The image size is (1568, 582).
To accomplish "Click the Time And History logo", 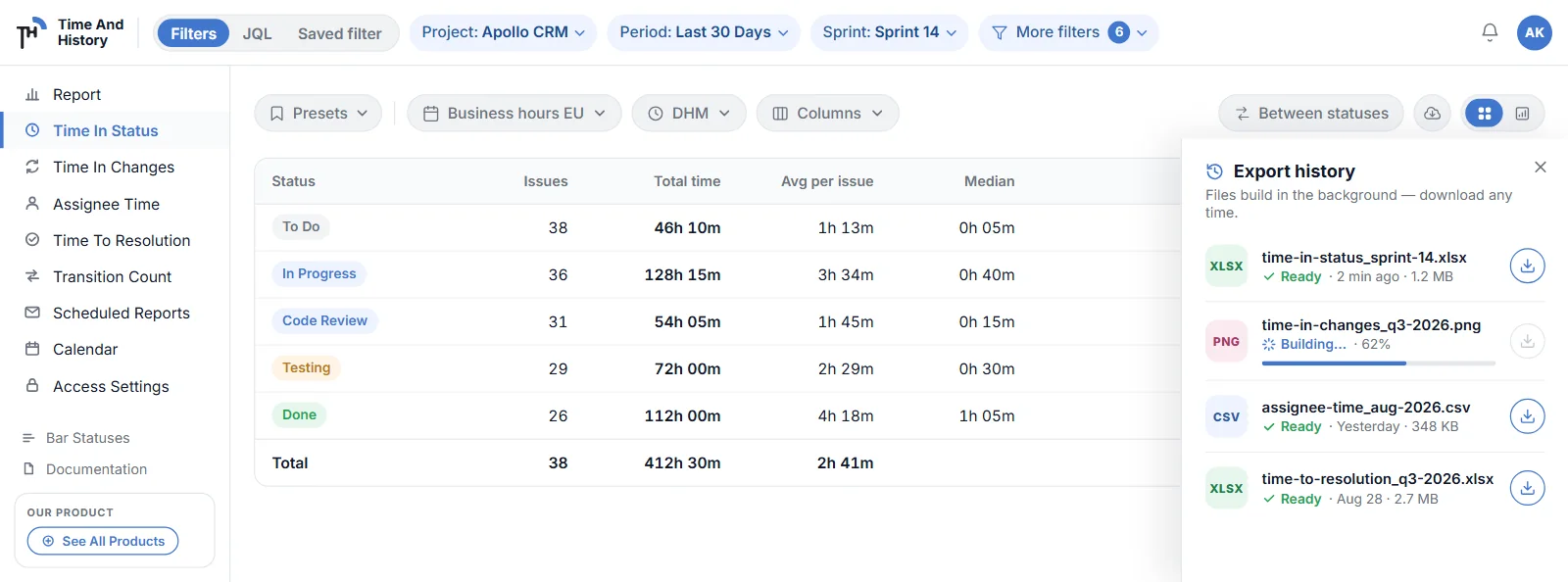I will click(x=71, y=32).
